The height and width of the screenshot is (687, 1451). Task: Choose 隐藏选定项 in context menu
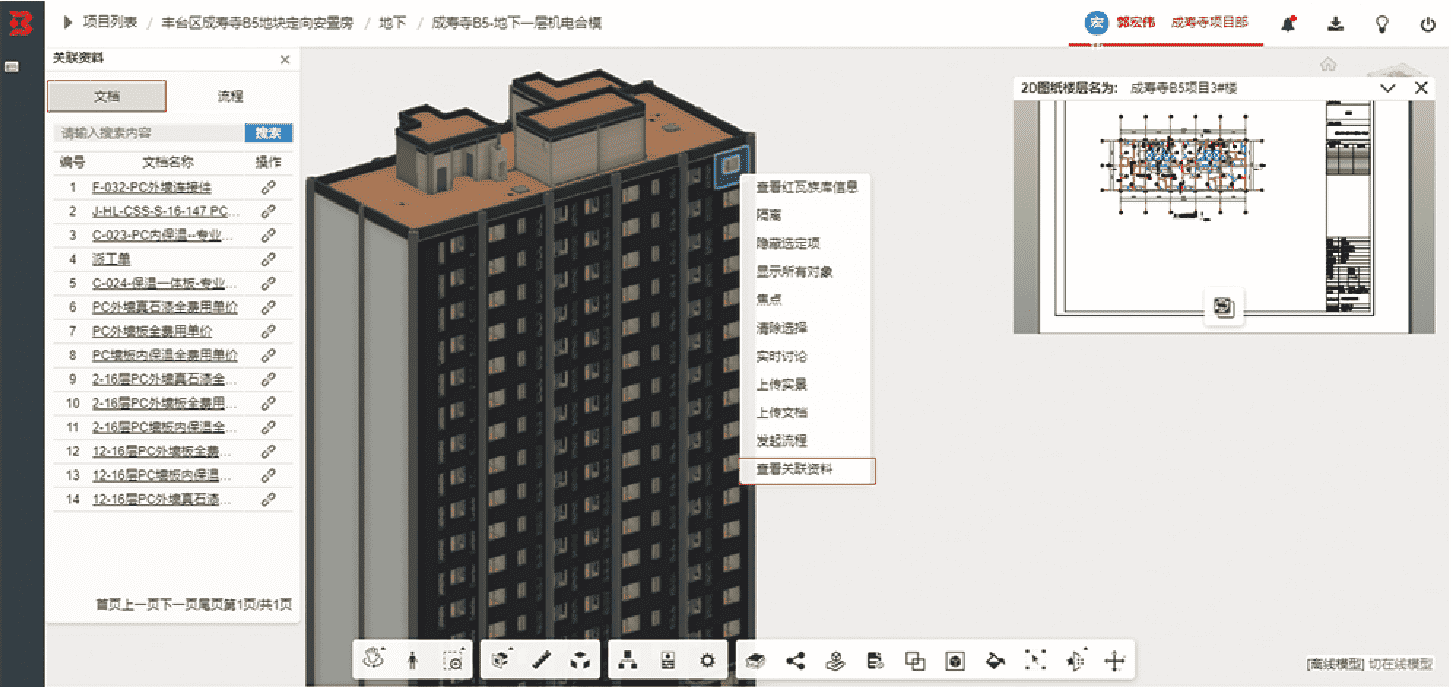[788, 244]
